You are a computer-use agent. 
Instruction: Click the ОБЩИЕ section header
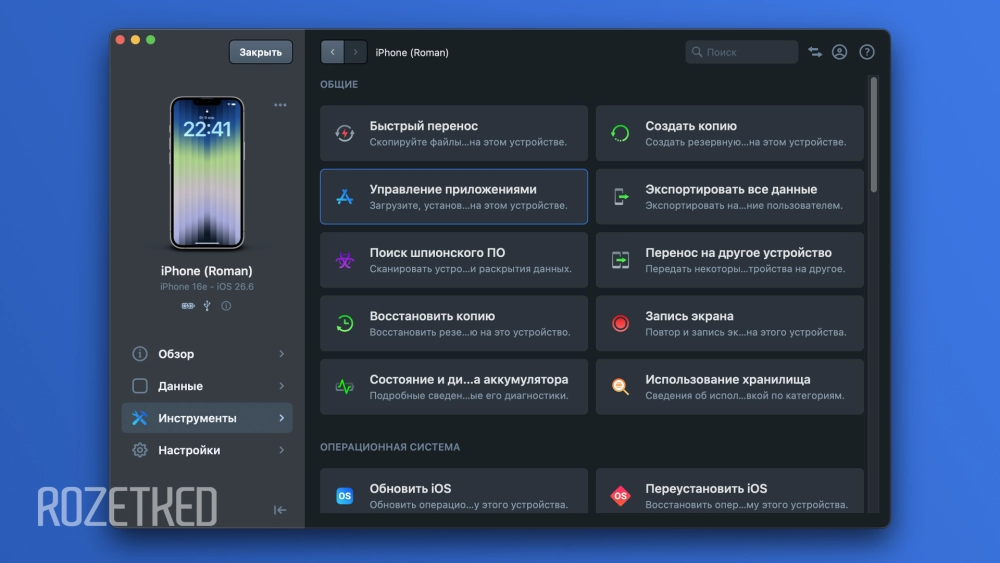click(339, 84)
